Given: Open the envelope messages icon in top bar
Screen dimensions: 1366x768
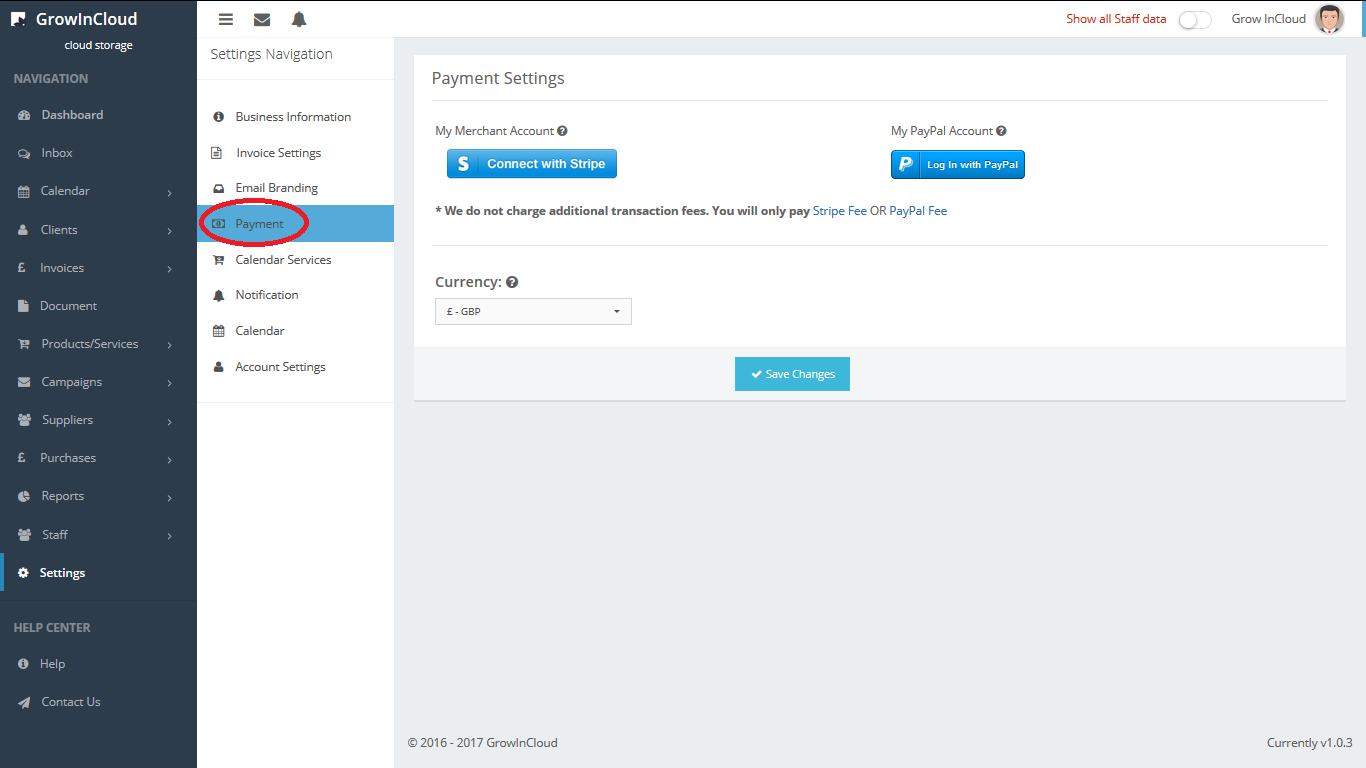Looking at the screenshot, I should coord(262,19).
